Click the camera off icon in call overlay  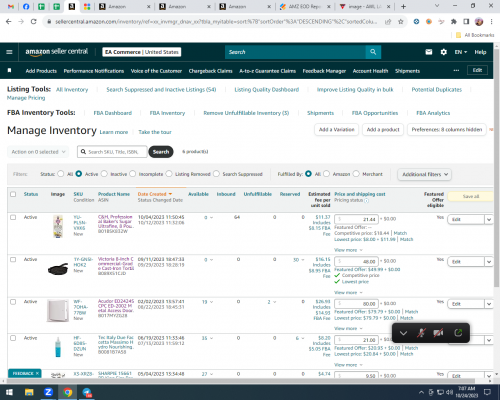(x=438, y=333)
